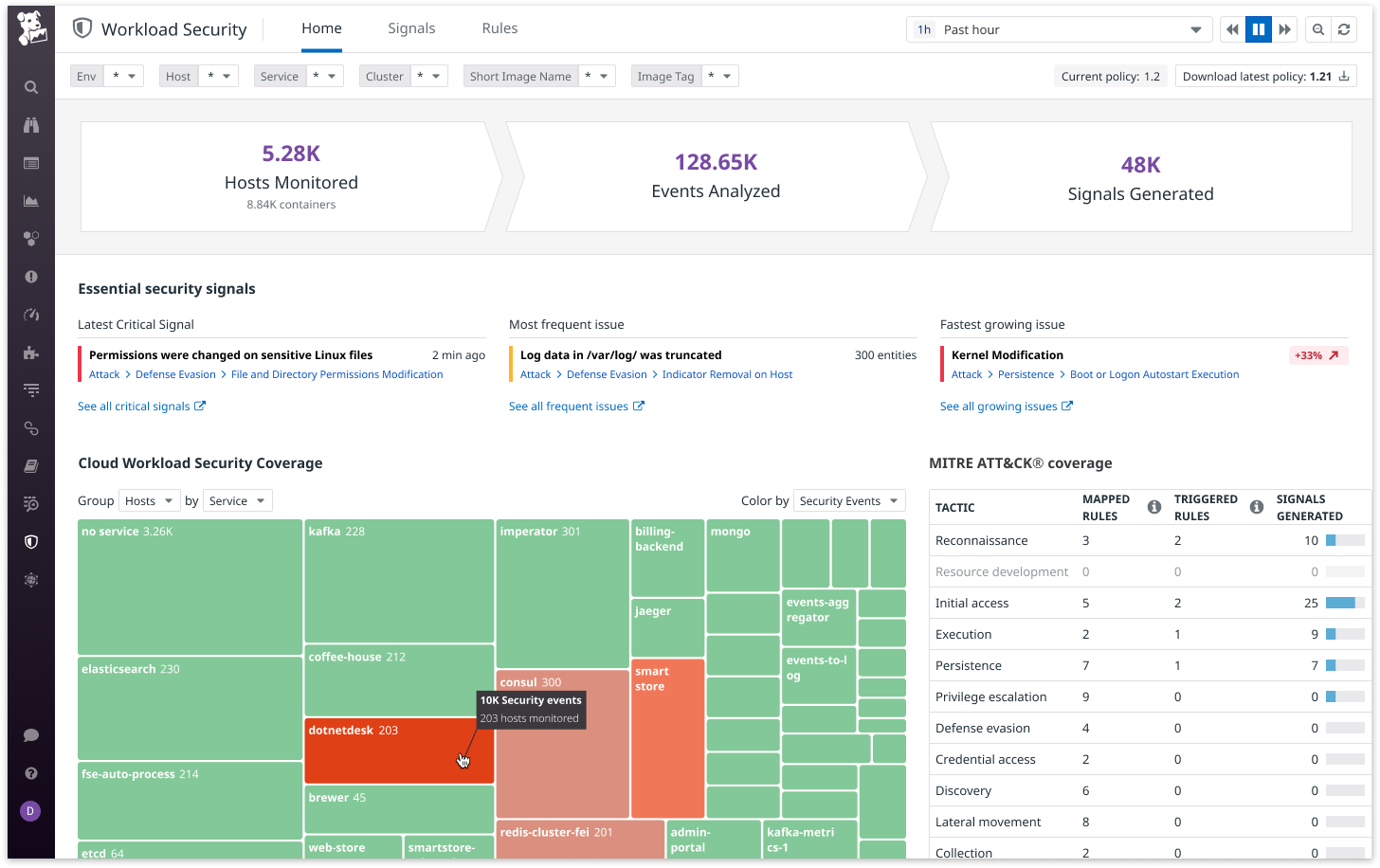
Task: Click the zoom-out magnifier near the time controls
Action: (1317, 29)
